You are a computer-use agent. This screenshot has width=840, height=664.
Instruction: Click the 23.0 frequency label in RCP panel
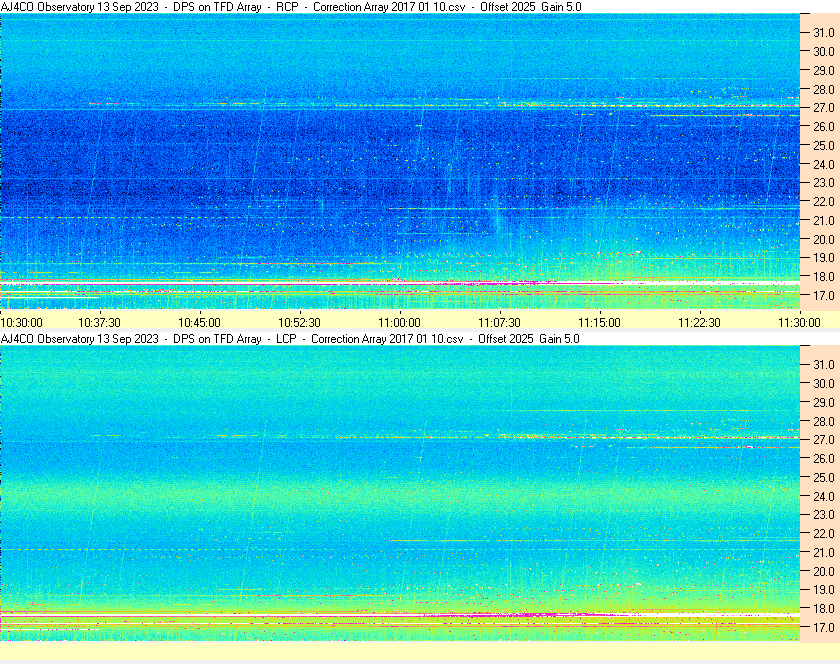coord(823,183)
